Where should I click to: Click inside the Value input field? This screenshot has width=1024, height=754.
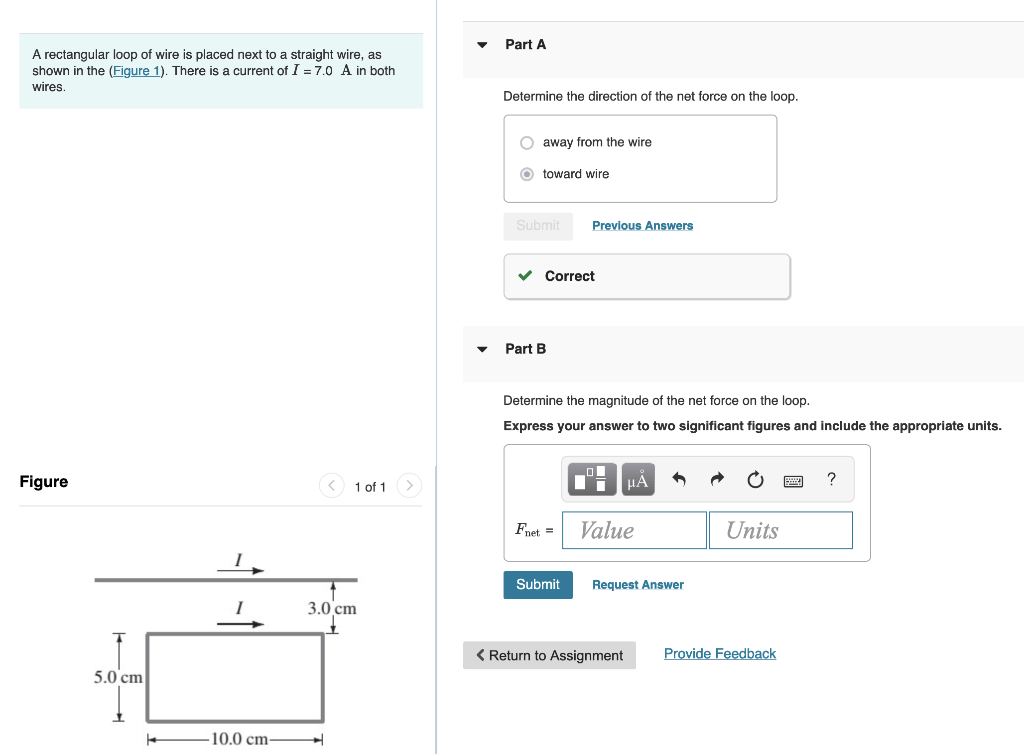point(634,530)
